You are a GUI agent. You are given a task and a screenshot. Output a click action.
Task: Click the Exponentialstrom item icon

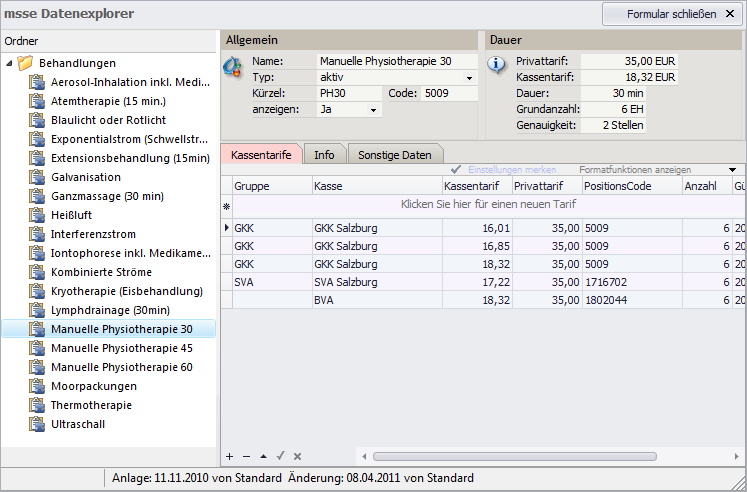tap(37, 139)
